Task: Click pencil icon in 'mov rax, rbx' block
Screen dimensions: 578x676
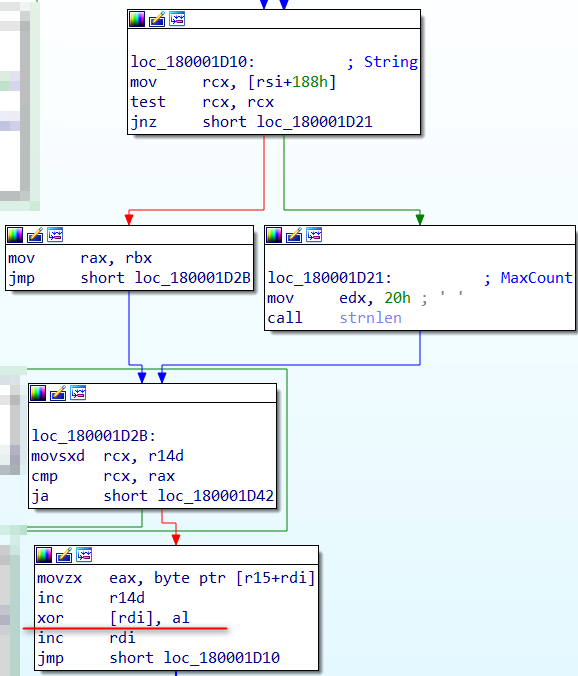Action: (35, 235)
